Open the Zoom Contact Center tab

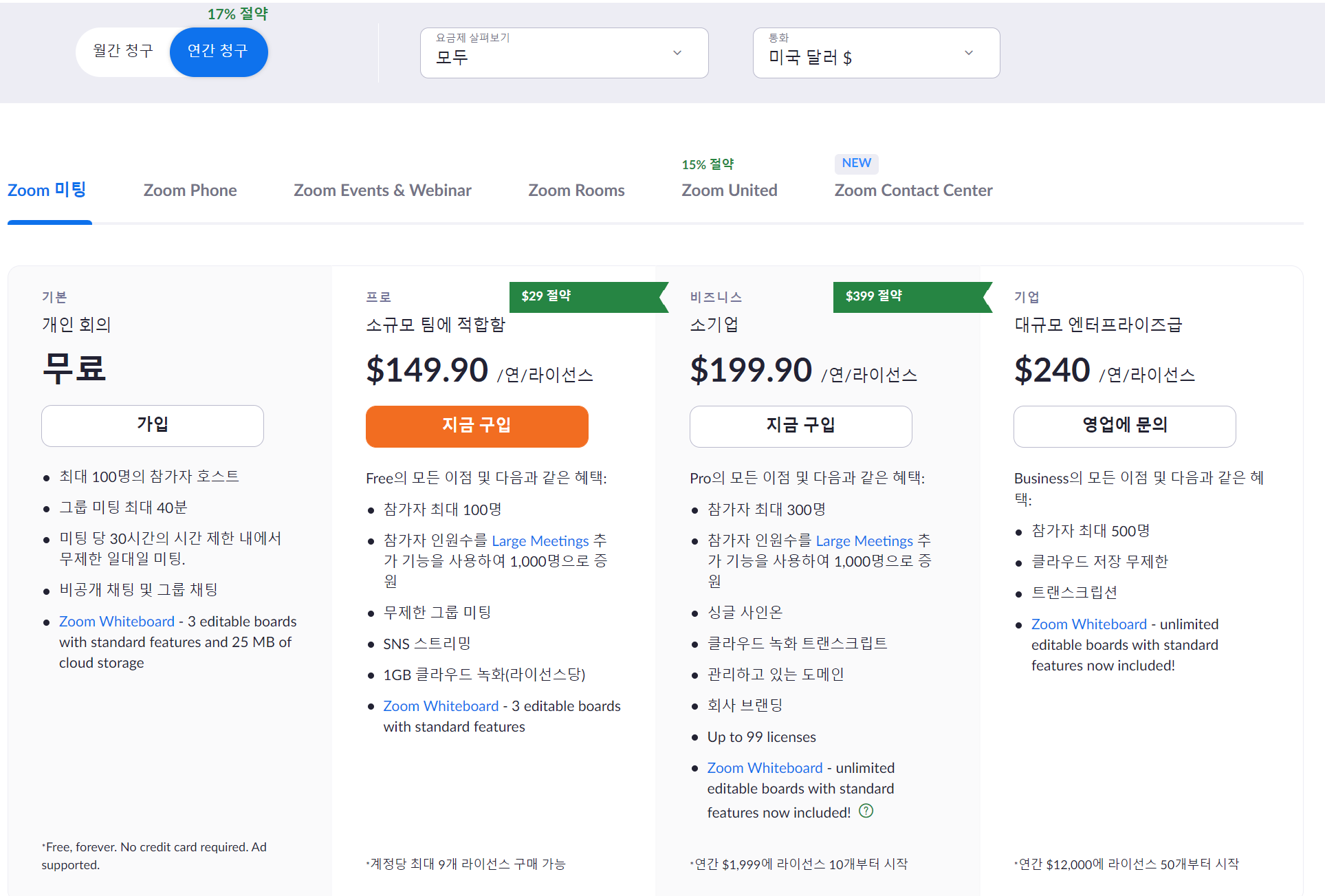[x=913, y=190]
